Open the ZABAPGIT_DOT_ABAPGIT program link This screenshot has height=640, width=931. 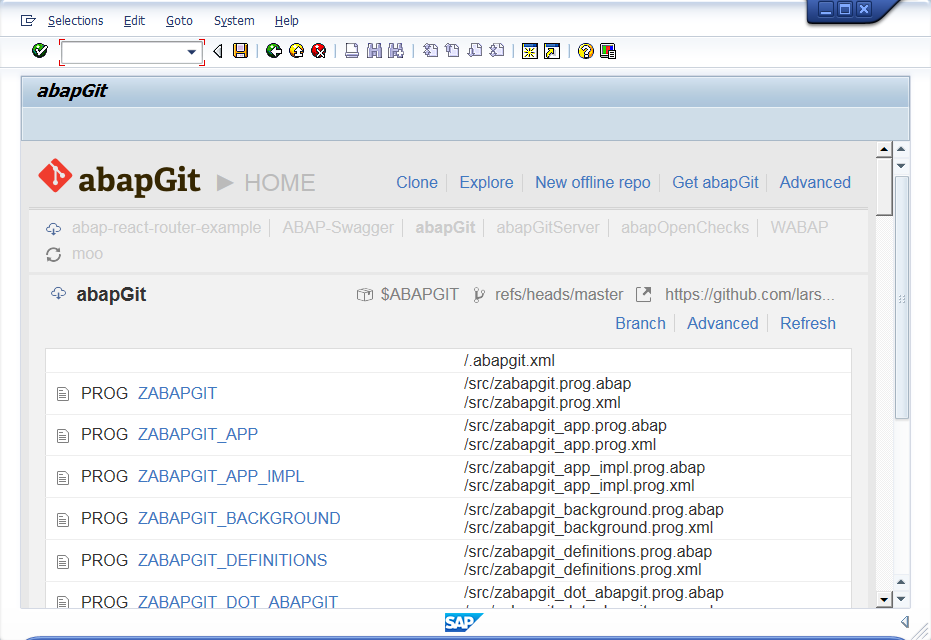tap(238, 601)
